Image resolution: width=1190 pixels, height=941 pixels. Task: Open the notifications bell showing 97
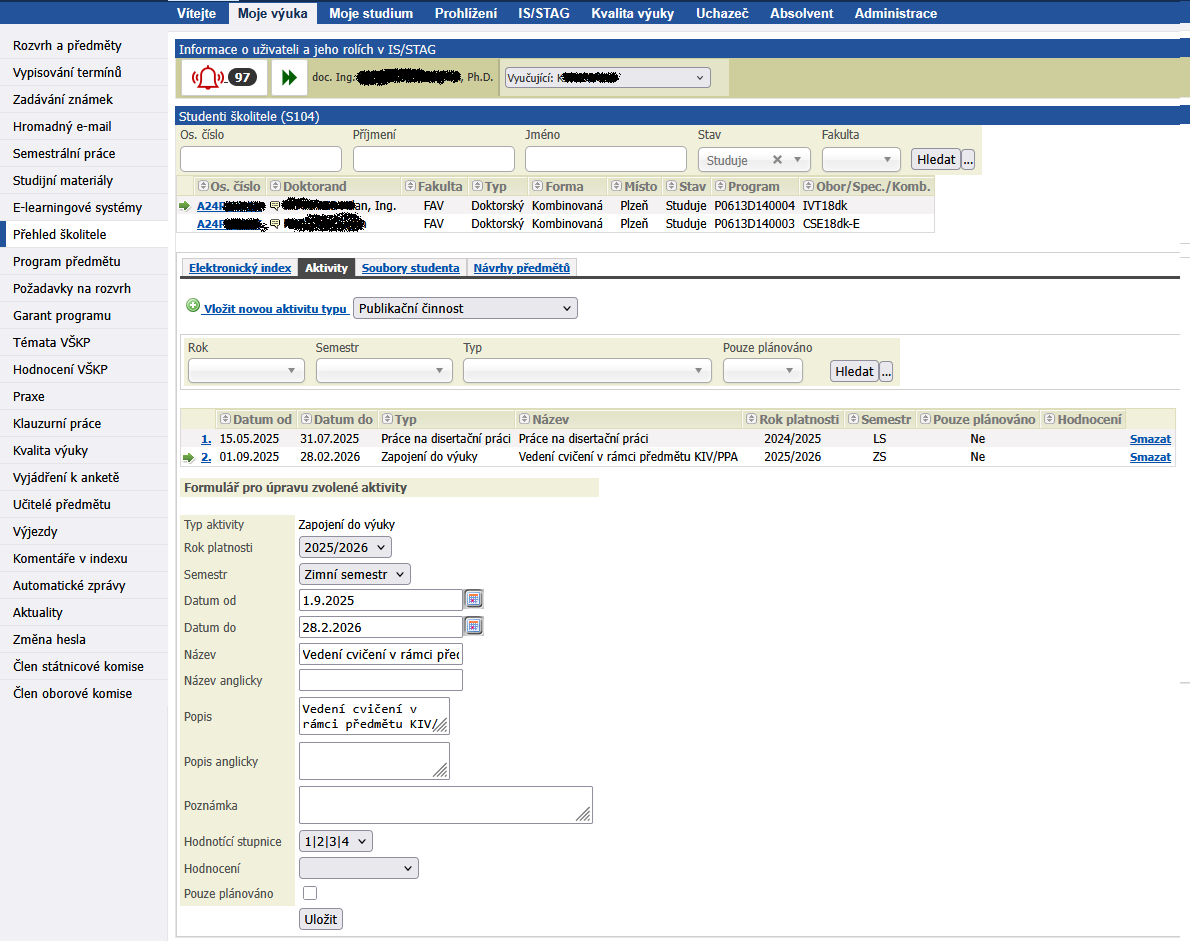coord(224,77)
